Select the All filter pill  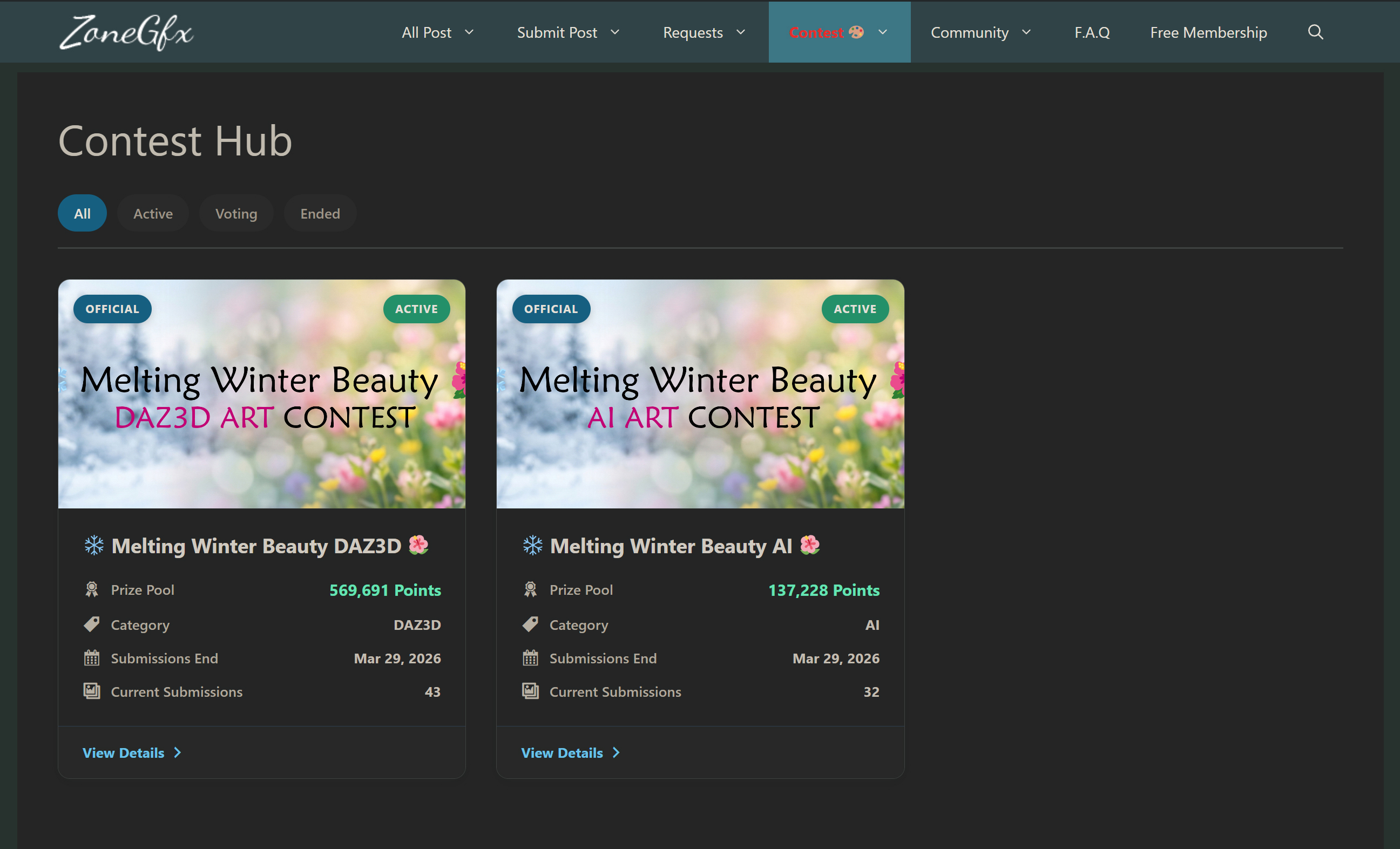(82, 214)
